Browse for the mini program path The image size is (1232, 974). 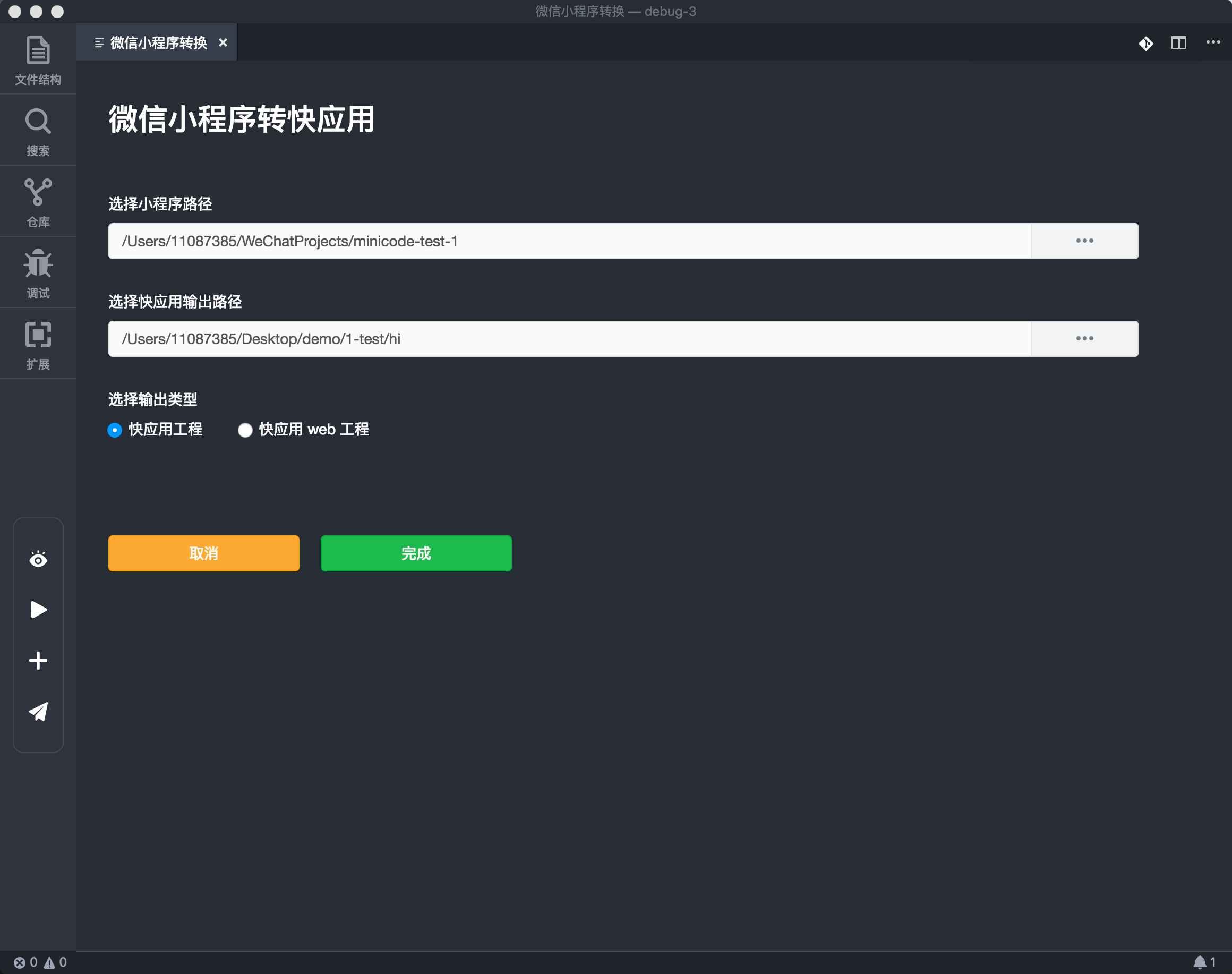click(x=1084, y=241)
